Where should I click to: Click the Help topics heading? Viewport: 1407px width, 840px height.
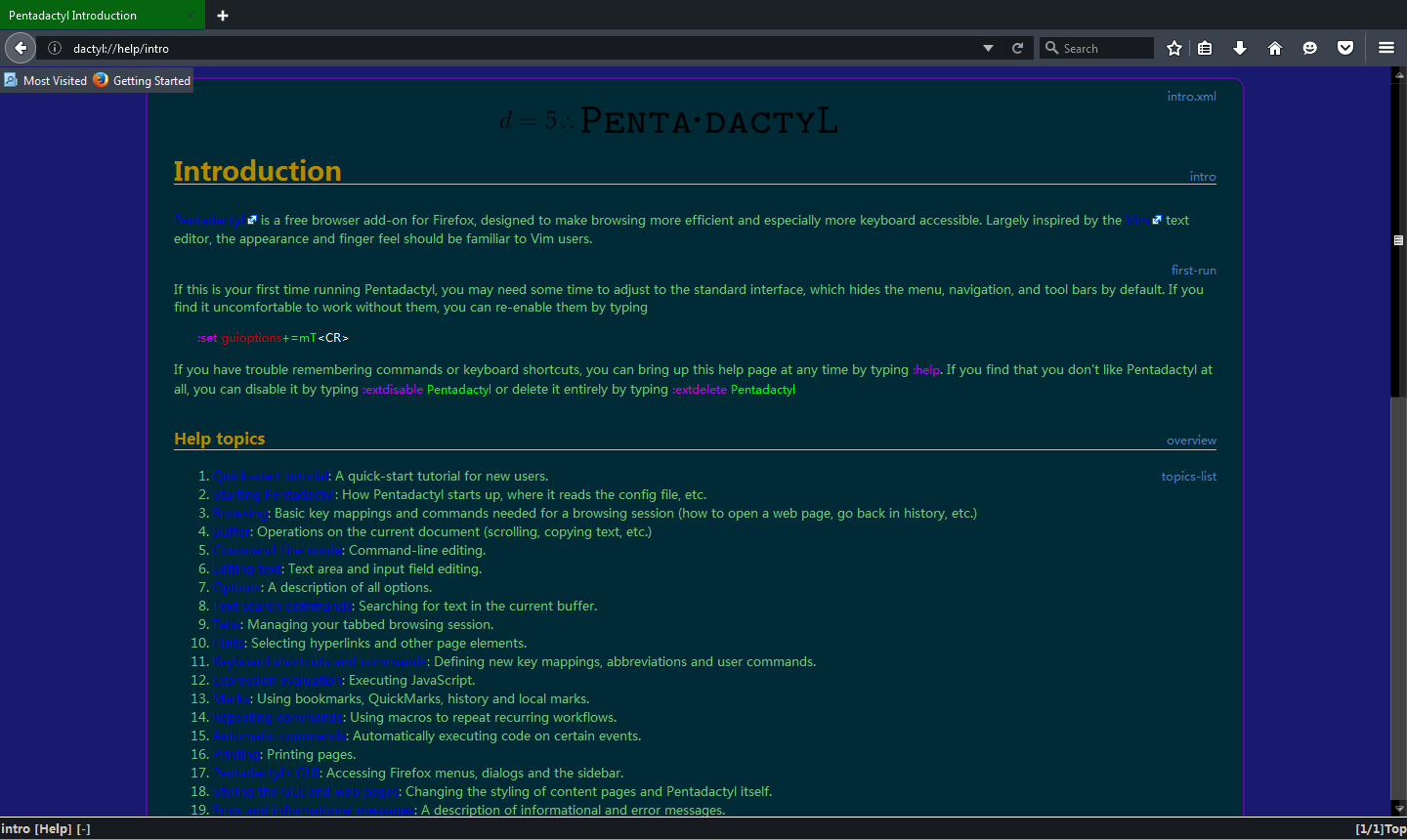tap(220, 439)
